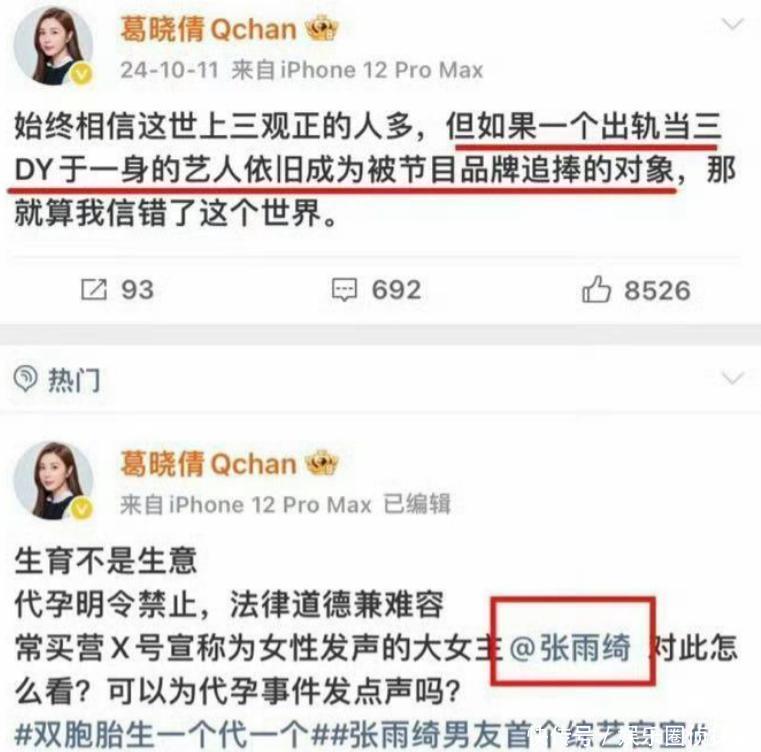Open 葛晓倩Qchan username on second post
The height and width of the screenshot is (752, 761).
pos(208,464)
